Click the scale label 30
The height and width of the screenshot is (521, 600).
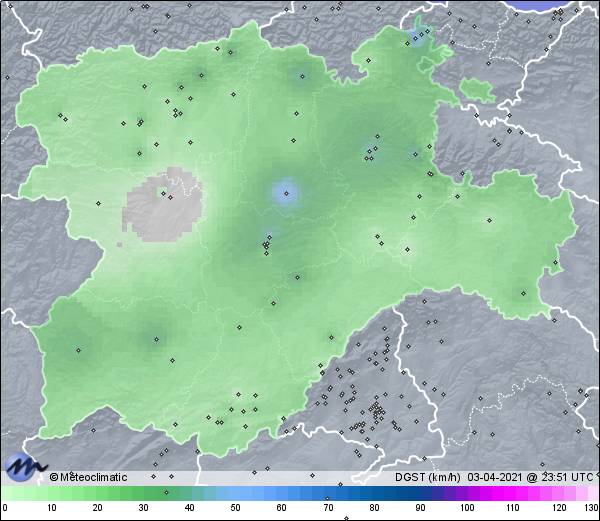coord(143,508)
